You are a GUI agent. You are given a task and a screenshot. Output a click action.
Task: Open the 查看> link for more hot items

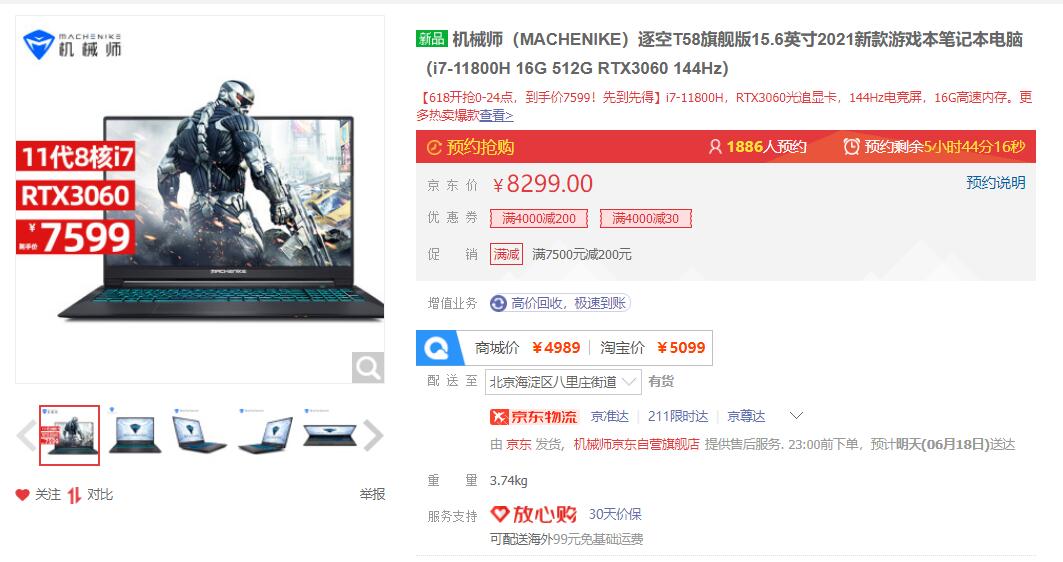point(496,116)
